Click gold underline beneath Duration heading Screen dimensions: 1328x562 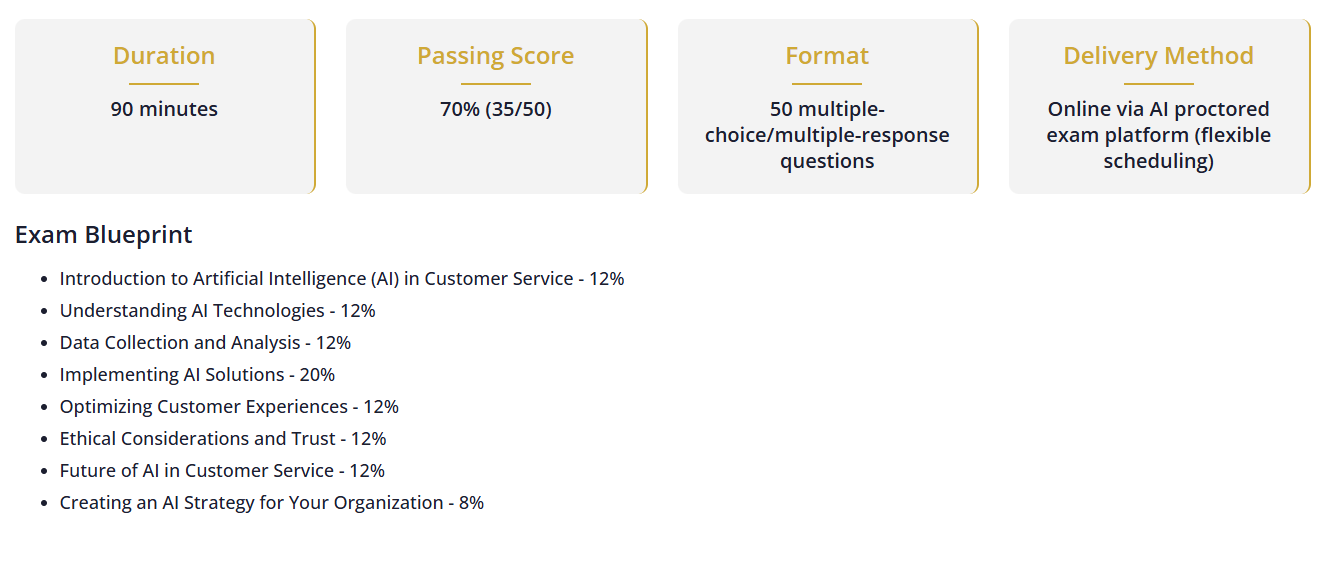(164, 84)
